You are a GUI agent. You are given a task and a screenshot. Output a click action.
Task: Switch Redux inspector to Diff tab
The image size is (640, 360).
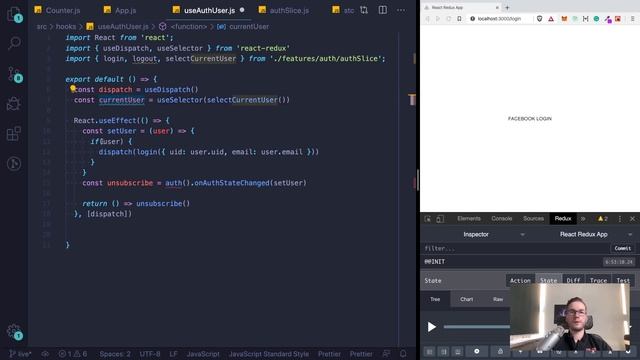pos(573,280)
